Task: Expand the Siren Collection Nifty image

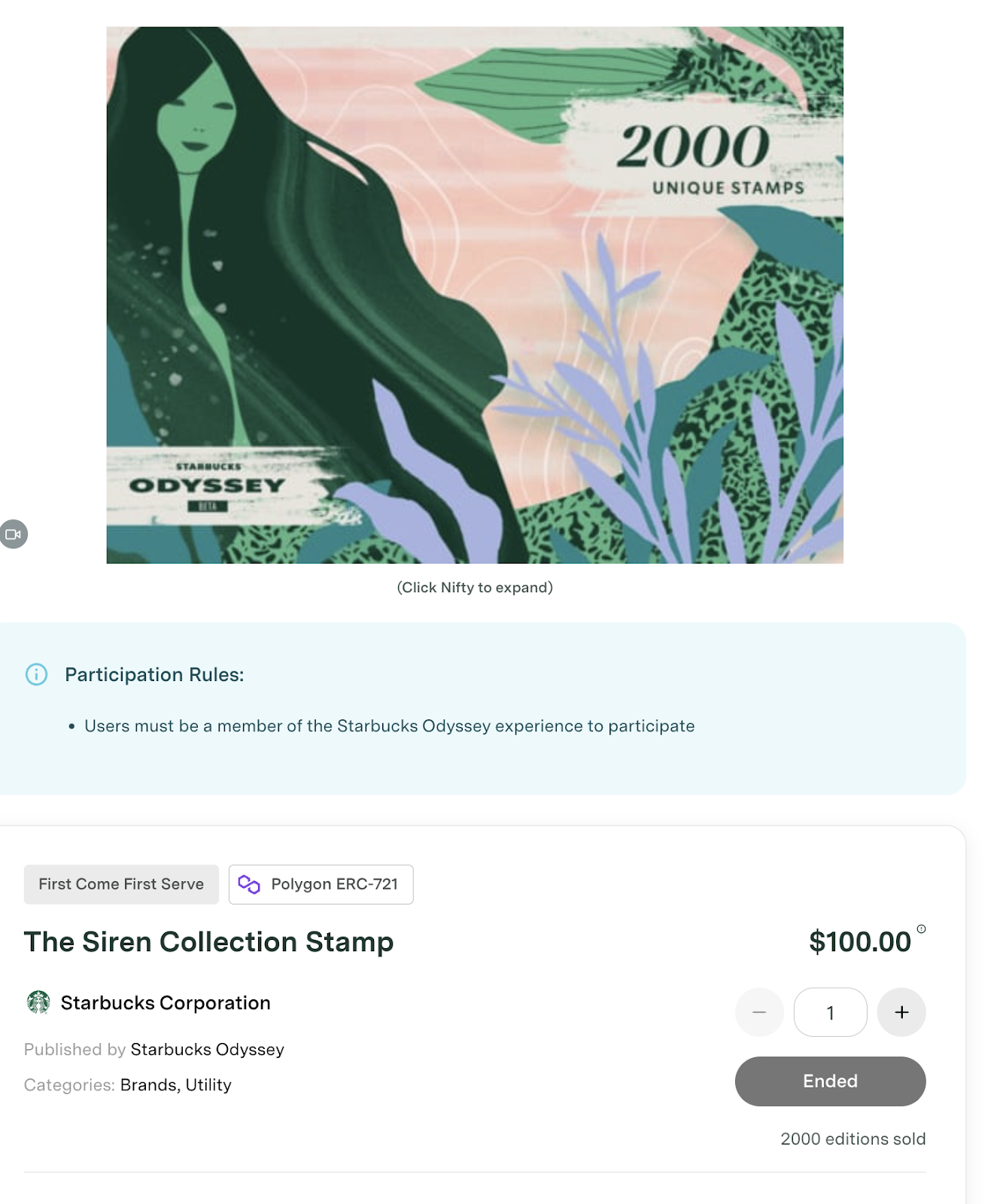Action: pos(474,295)
